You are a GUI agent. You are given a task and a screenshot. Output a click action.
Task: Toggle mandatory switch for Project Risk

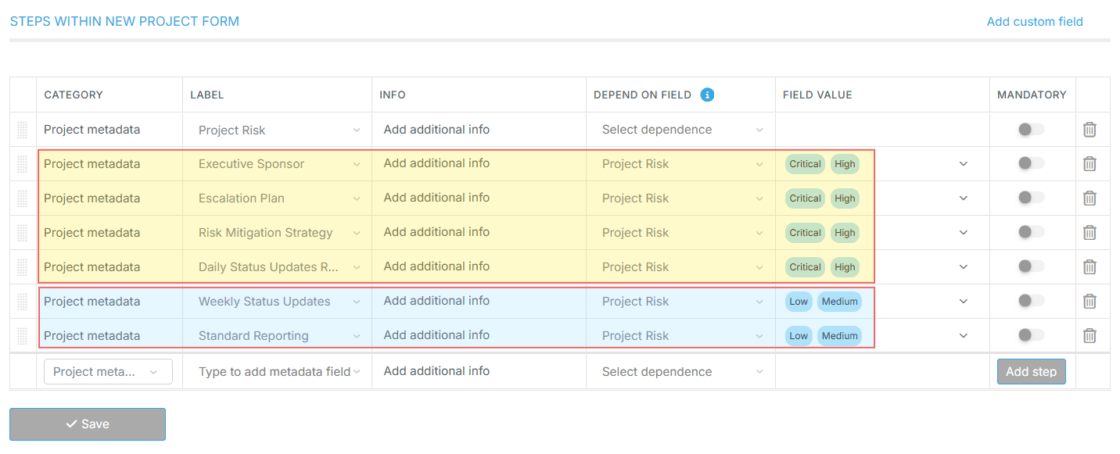tap(1030, 130)
